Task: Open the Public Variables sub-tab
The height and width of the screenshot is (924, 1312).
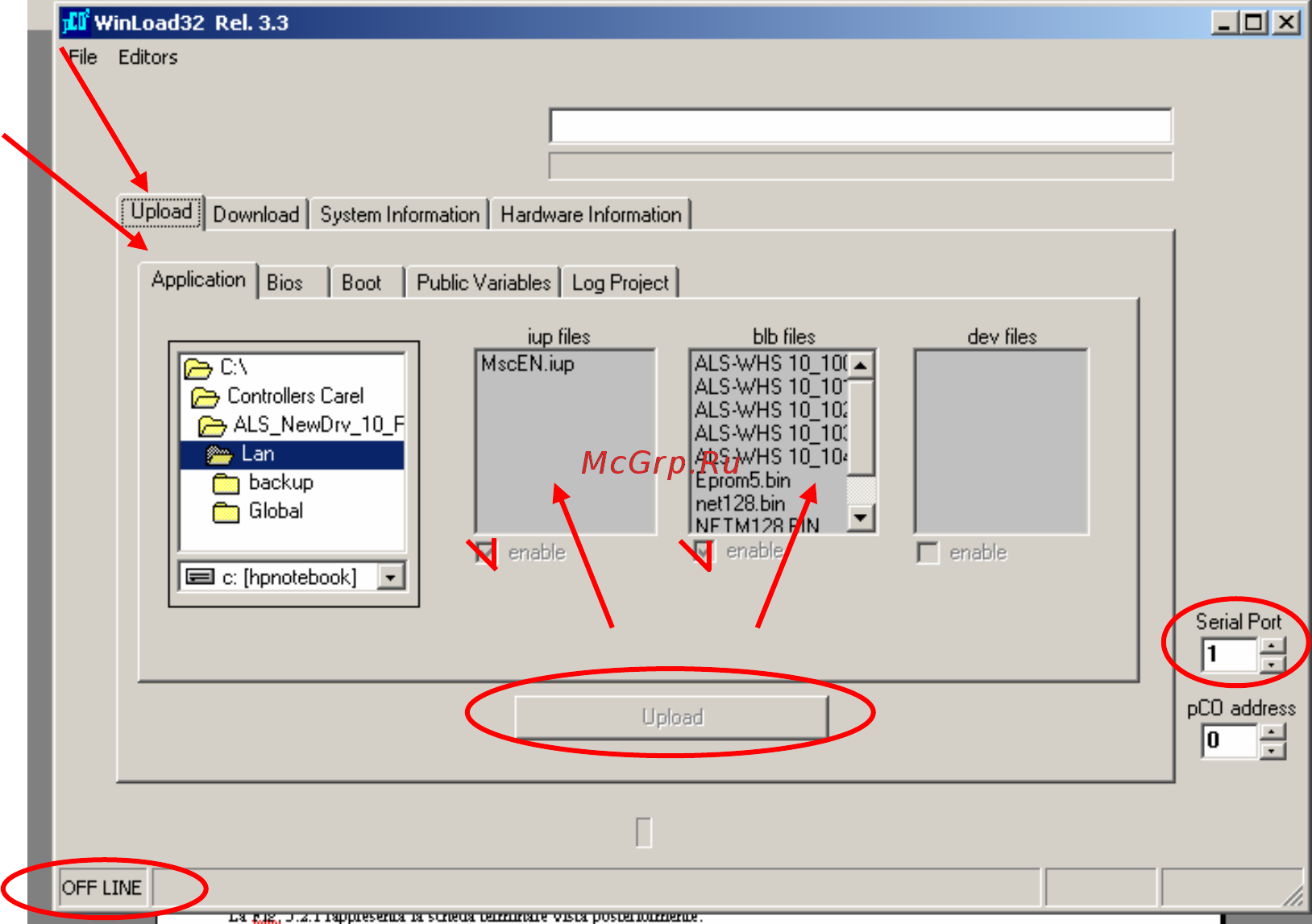Action: coord(484,283)
